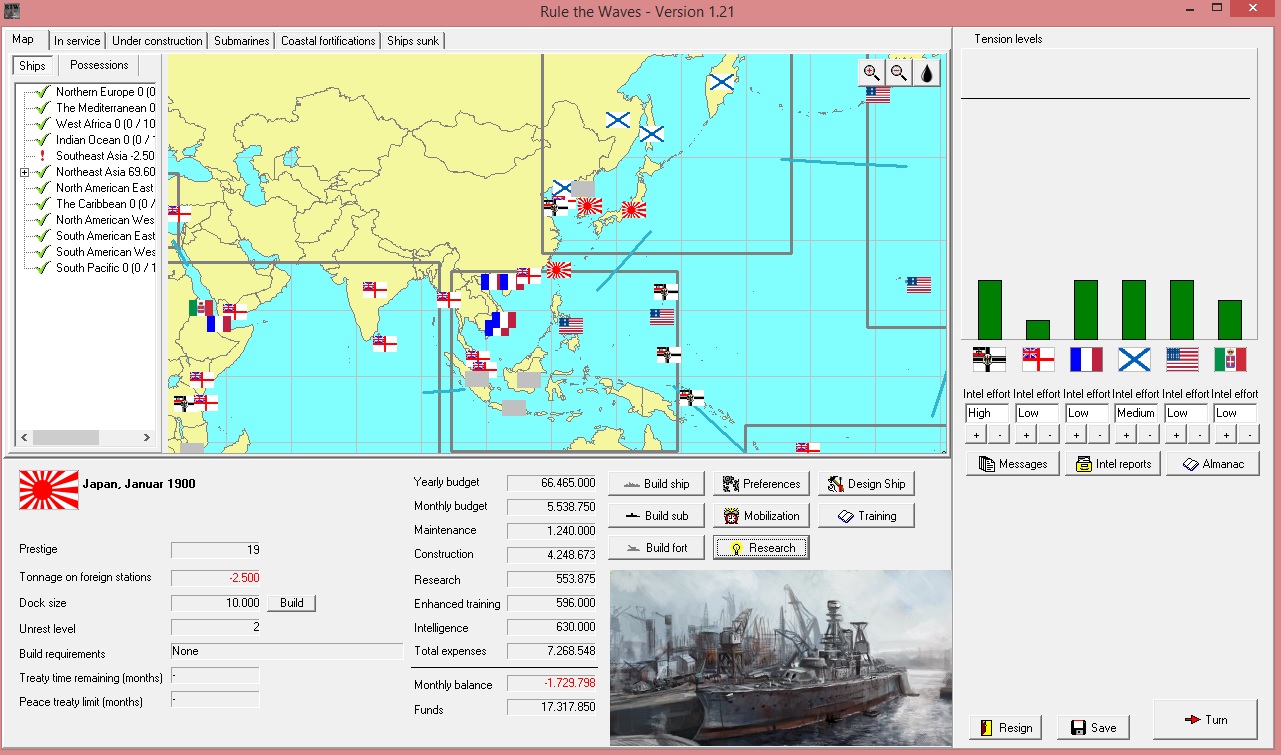Viewport: 1281px width, 755px height.
Task: Open the Research screen
Action: (761, 548)
